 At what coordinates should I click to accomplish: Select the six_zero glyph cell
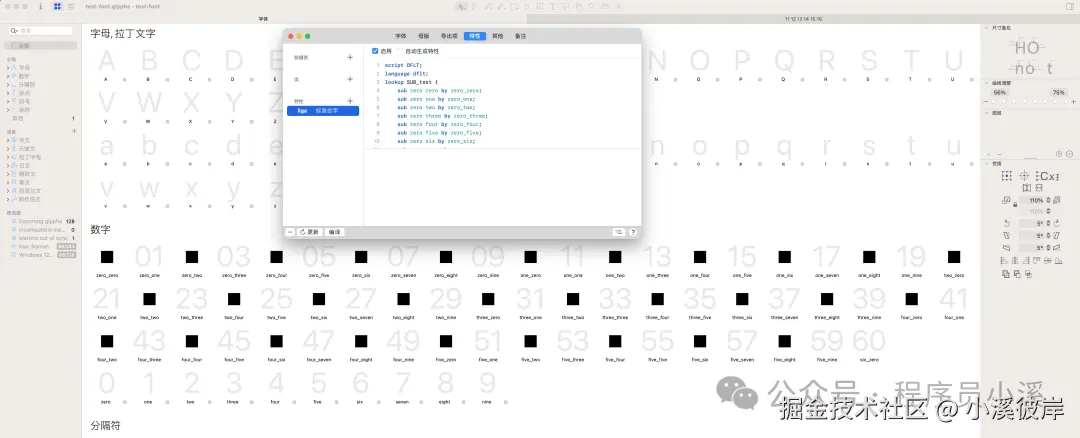pos(869,345)
